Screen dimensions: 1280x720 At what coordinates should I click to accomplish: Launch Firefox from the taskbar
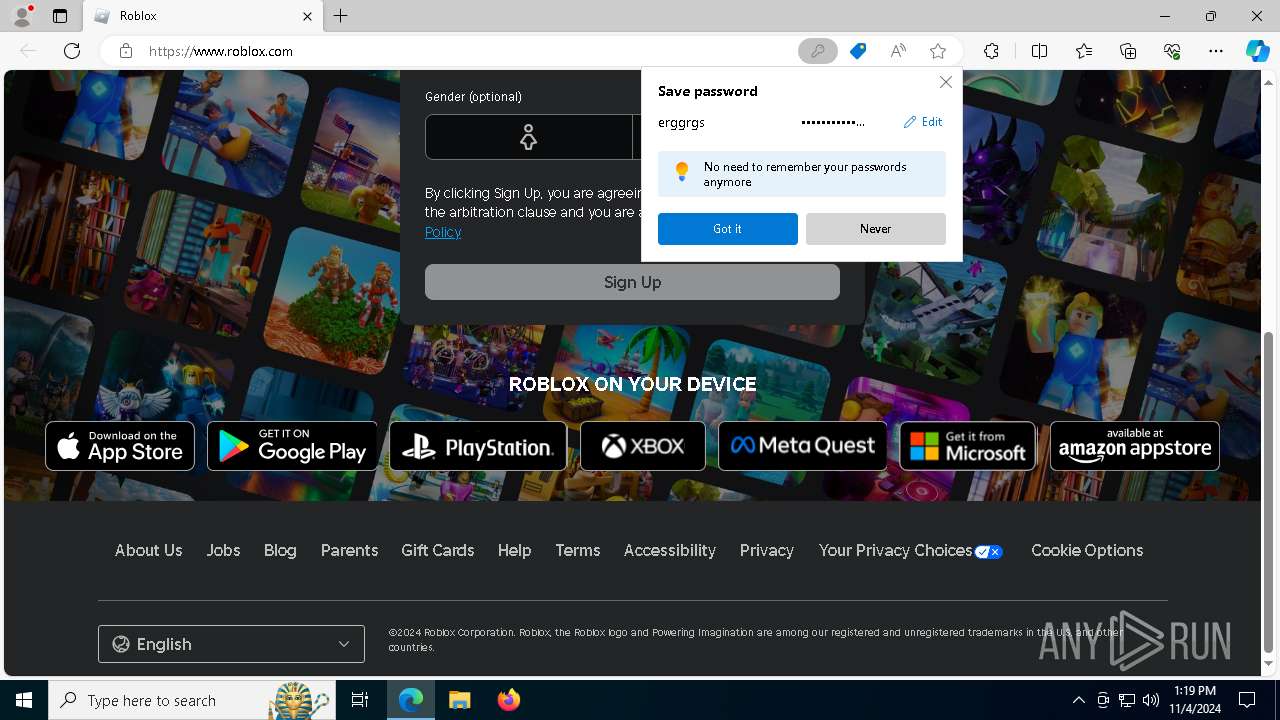[509, 700]
